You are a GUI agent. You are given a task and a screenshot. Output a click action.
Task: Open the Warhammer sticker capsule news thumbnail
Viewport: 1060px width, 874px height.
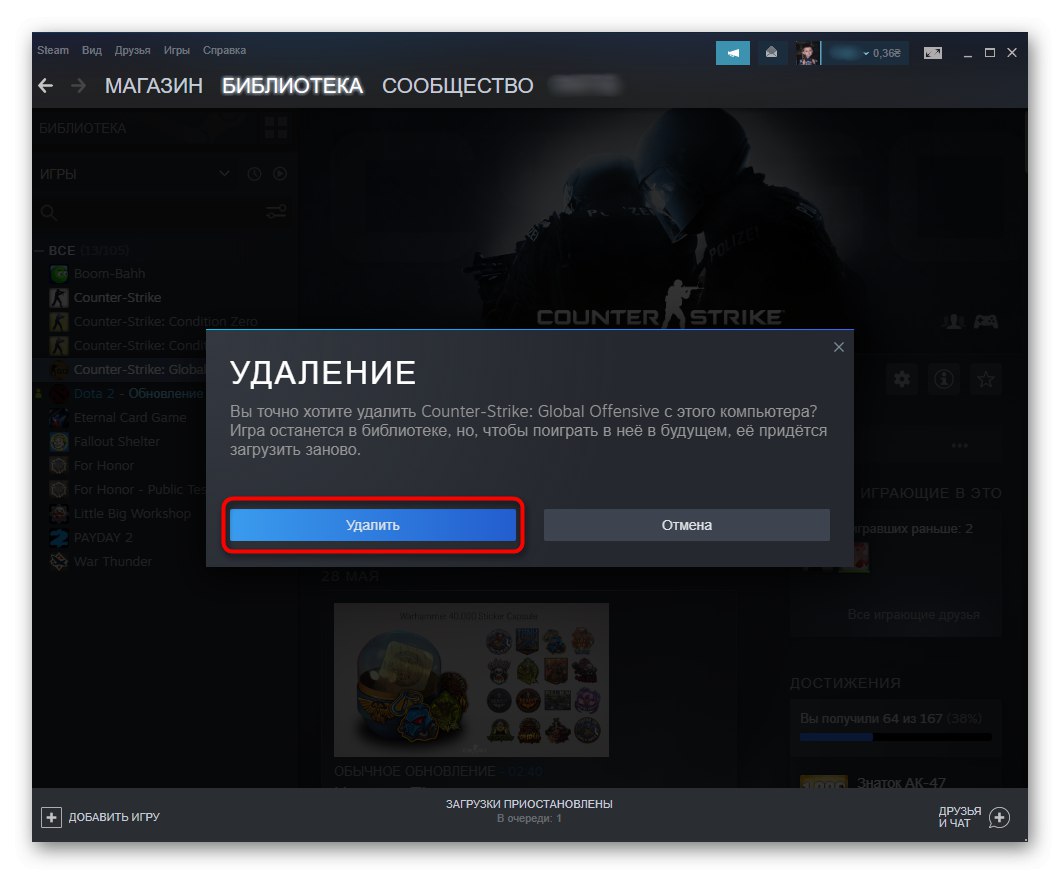point(471,679)
